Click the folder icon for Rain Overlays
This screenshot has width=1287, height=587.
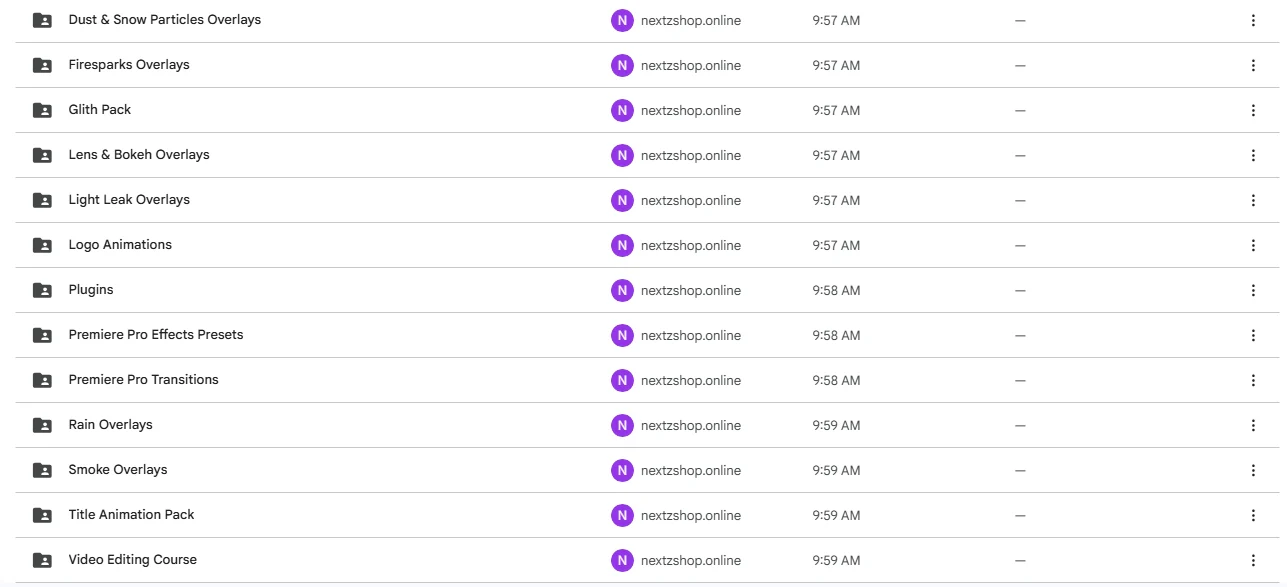[41, 425]
